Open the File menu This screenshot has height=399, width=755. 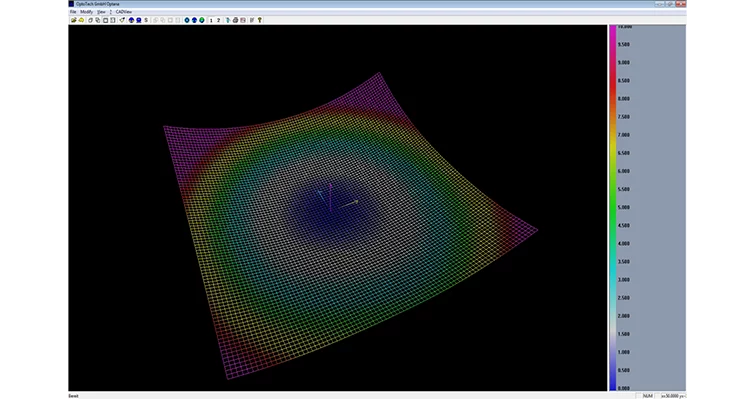pos(73,12)
